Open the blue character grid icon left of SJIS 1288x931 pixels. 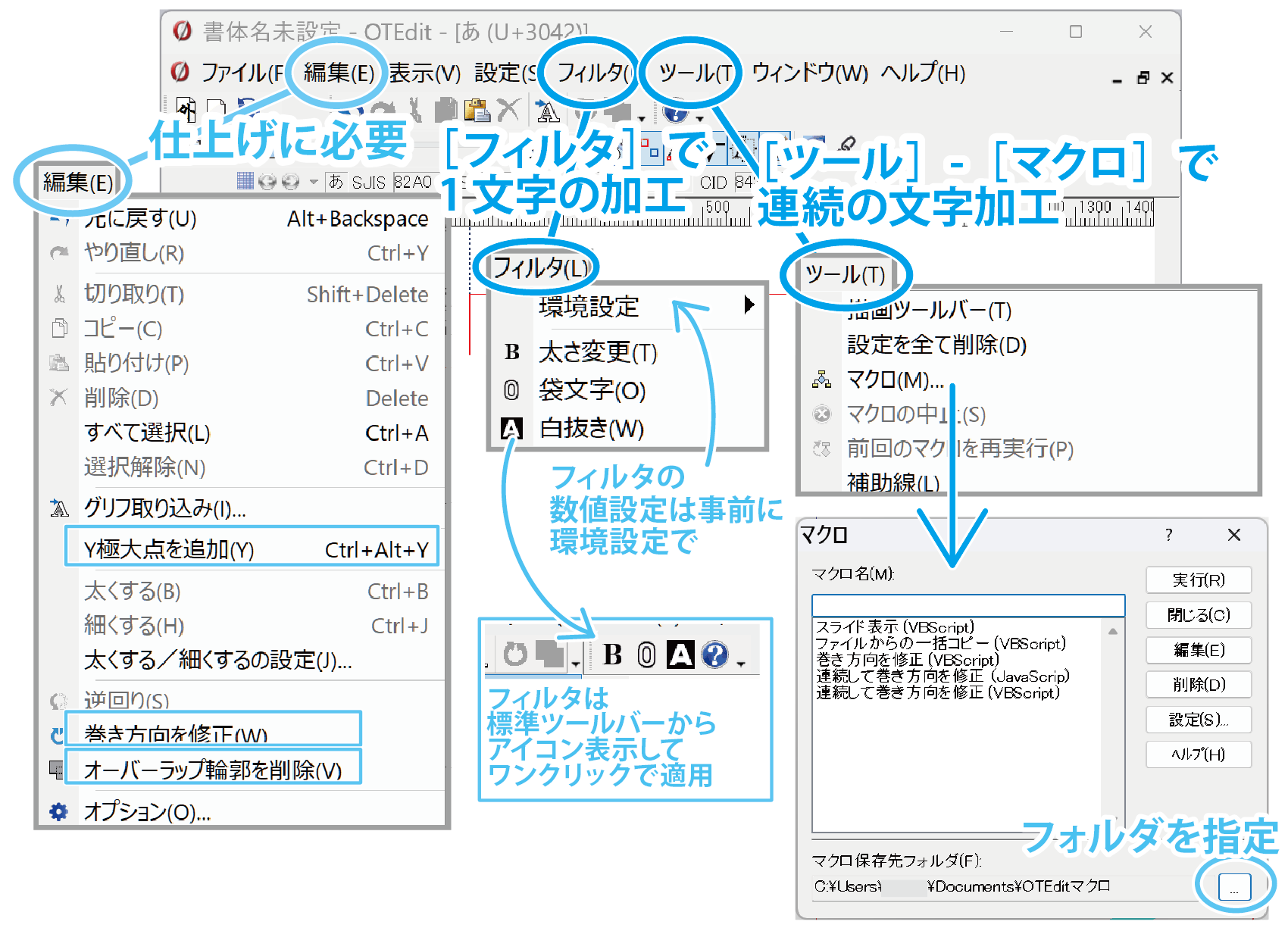pos(245,181)
